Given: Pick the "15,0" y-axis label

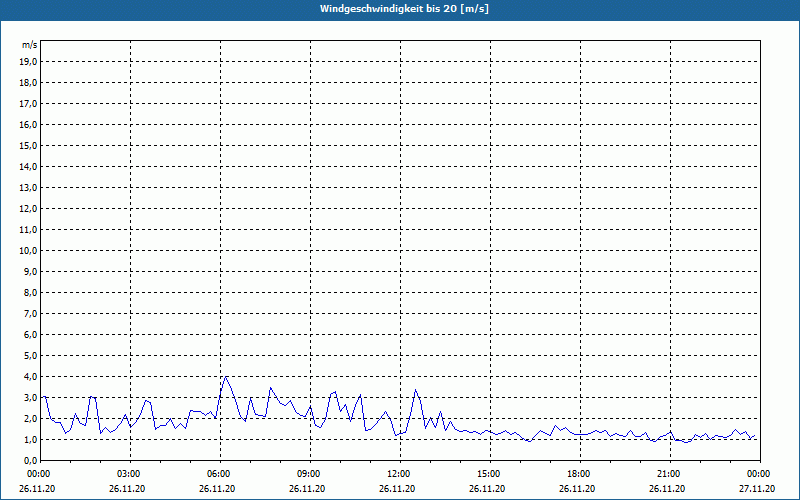Looking at the screenshot, I should pos(28,145).
